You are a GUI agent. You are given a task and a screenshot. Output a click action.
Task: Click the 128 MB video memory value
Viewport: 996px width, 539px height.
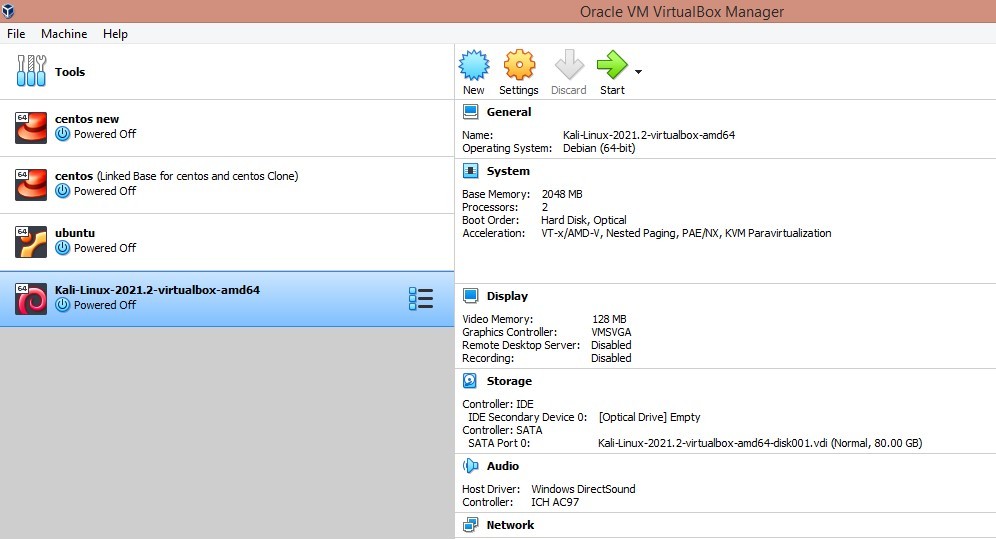609,319
